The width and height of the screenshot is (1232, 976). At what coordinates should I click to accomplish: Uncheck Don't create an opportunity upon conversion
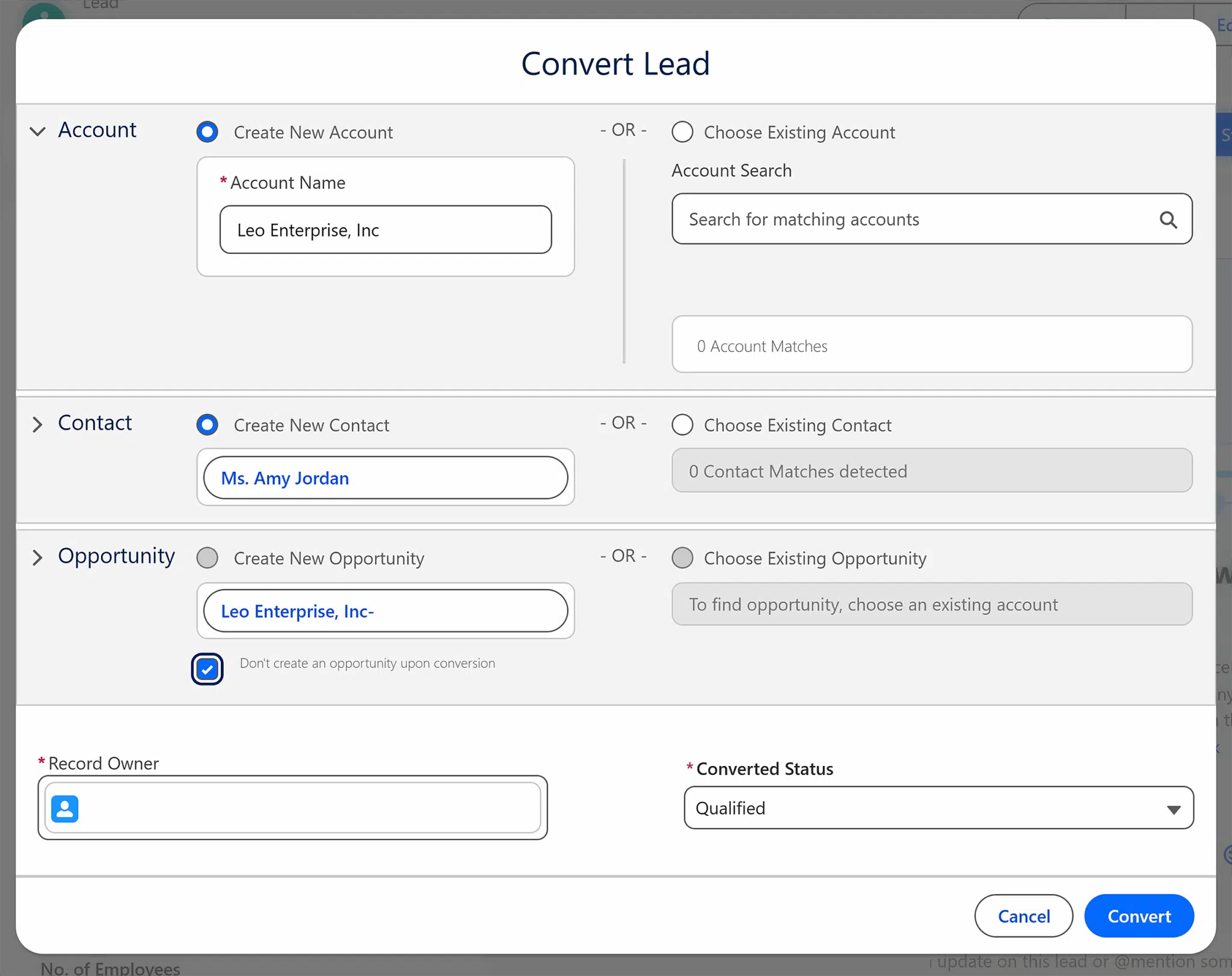pyautogui.click(x=206, y=669)
